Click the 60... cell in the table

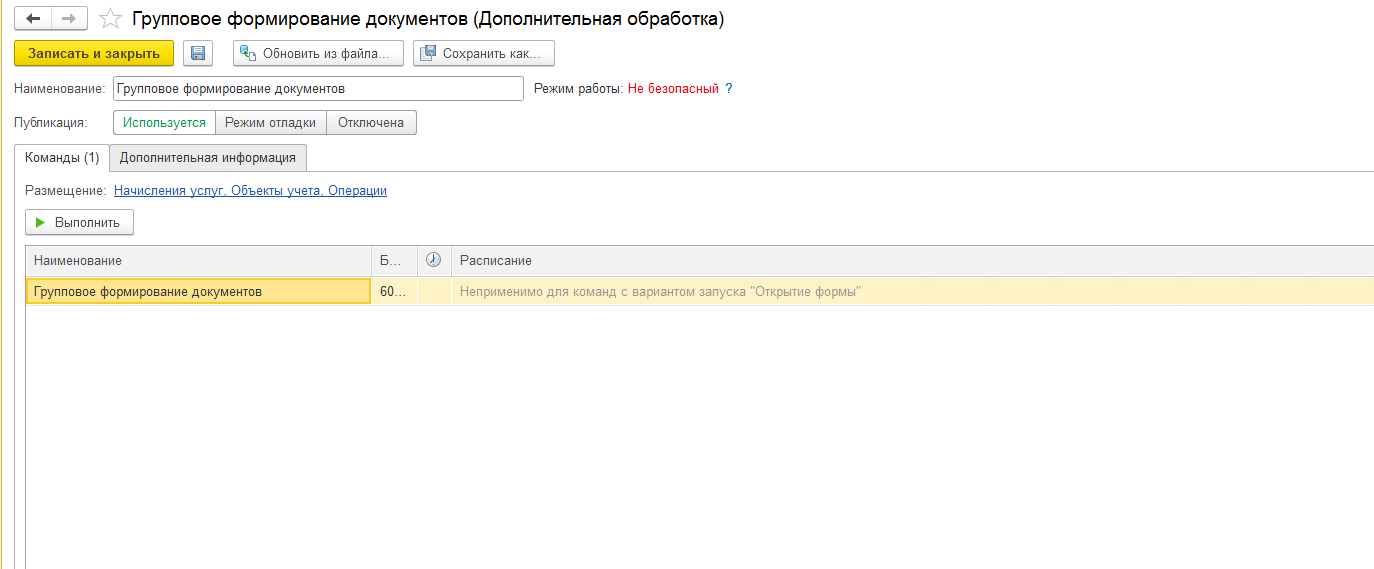click(x=394, y=291)
